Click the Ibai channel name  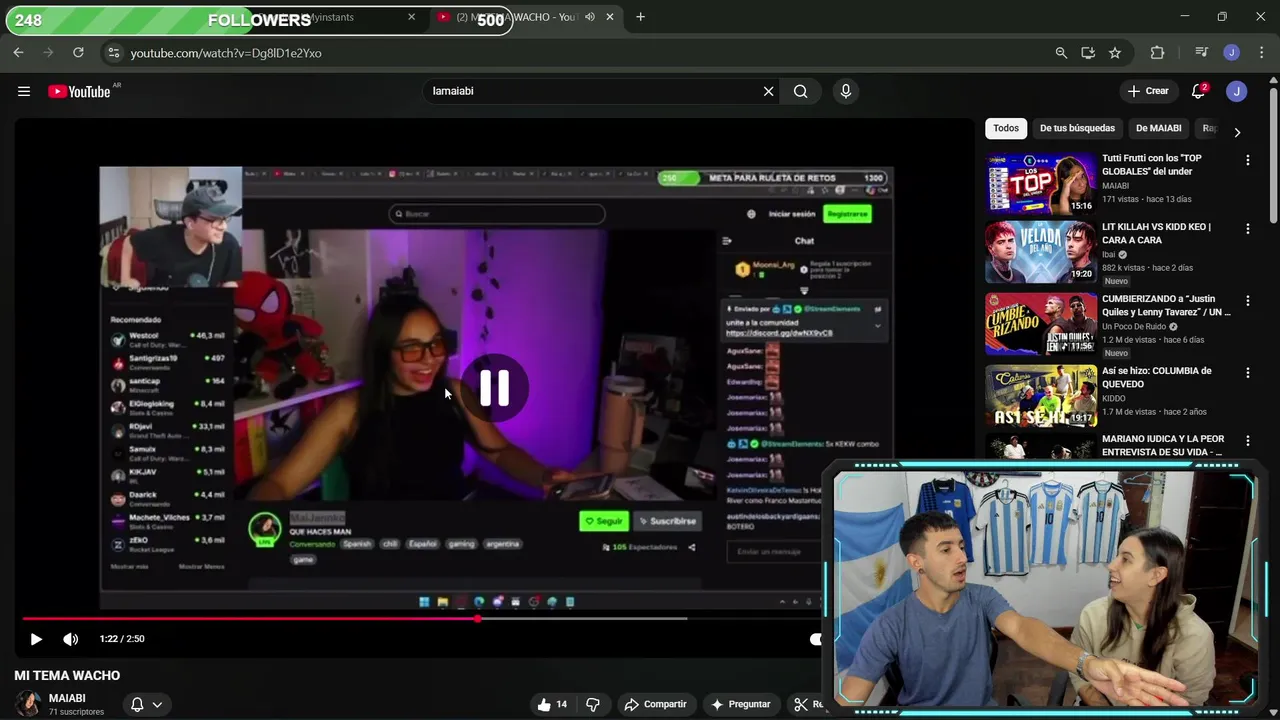point(1111,255)
